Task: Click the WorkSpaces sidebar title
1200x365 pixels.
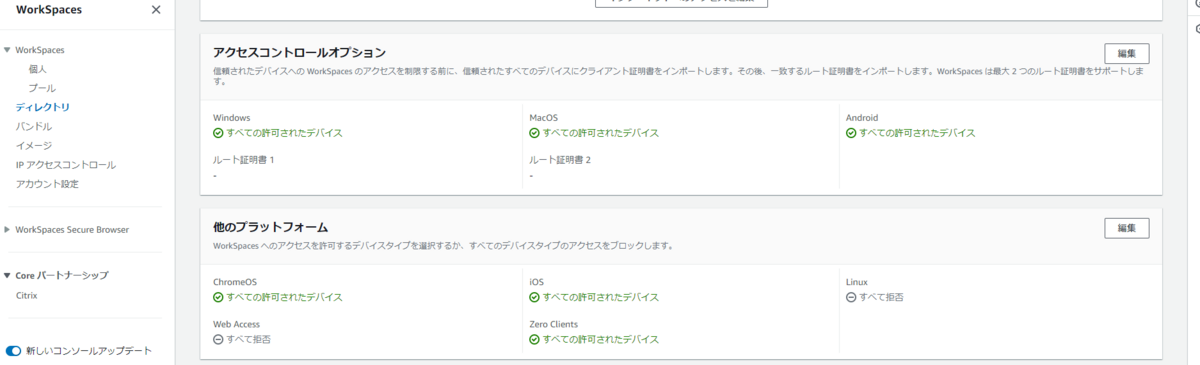Action: click(x=49, y=10)
